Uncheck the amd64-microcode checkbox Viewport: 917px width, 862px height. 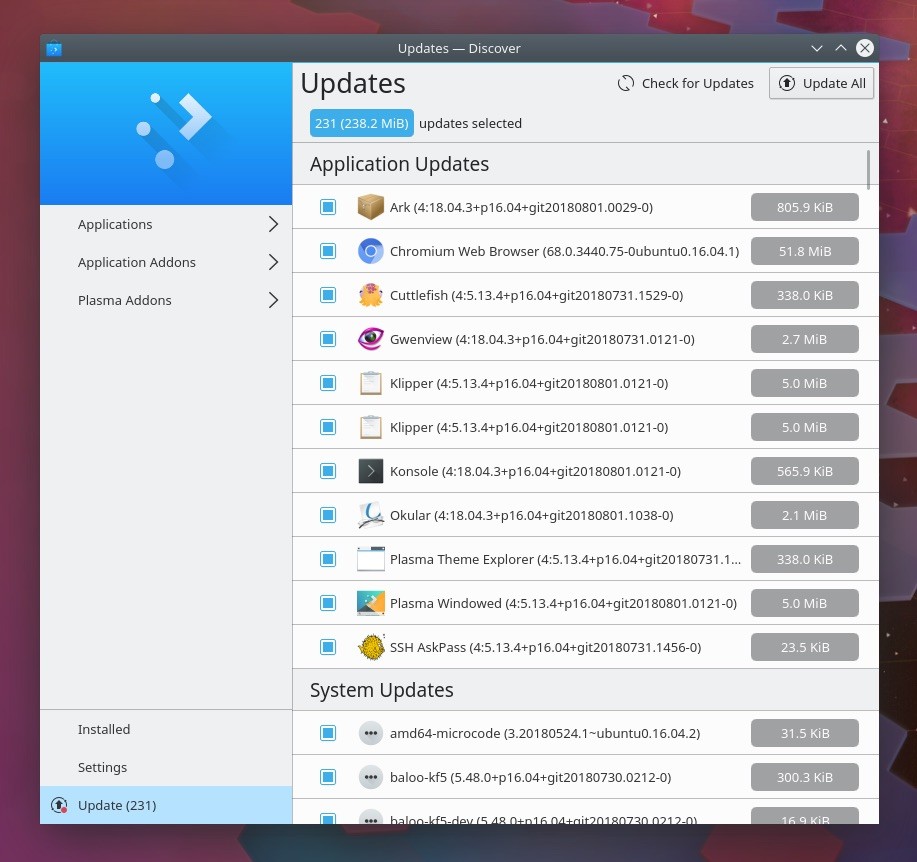pos(328,733)
